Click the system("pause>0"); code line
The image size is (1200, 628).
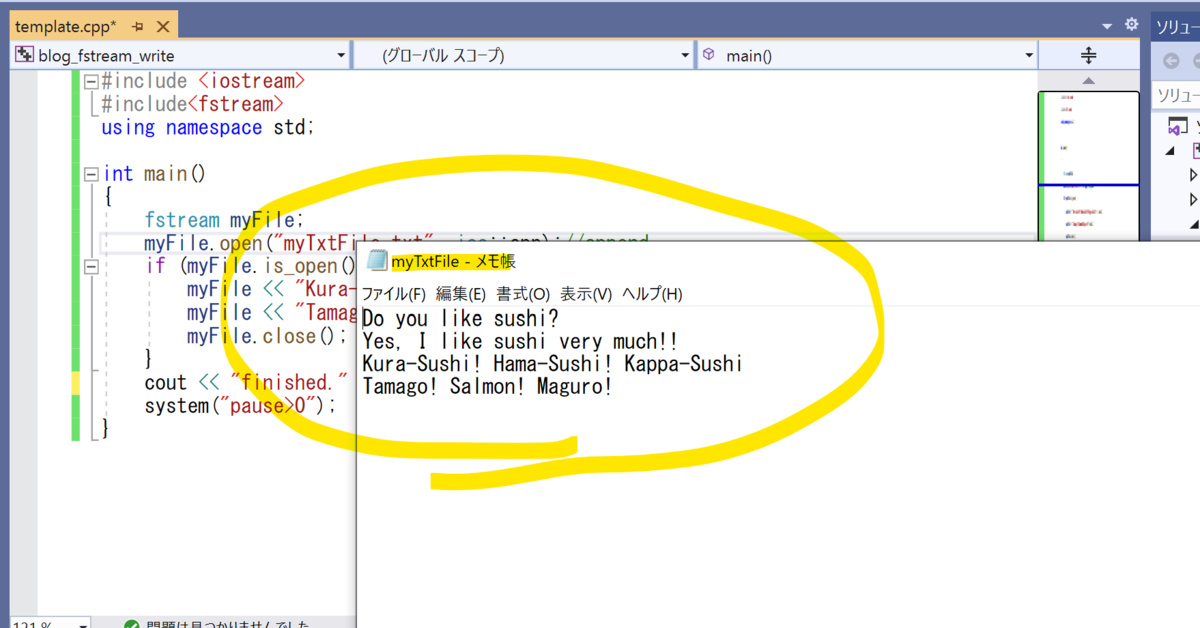point(240,405)
